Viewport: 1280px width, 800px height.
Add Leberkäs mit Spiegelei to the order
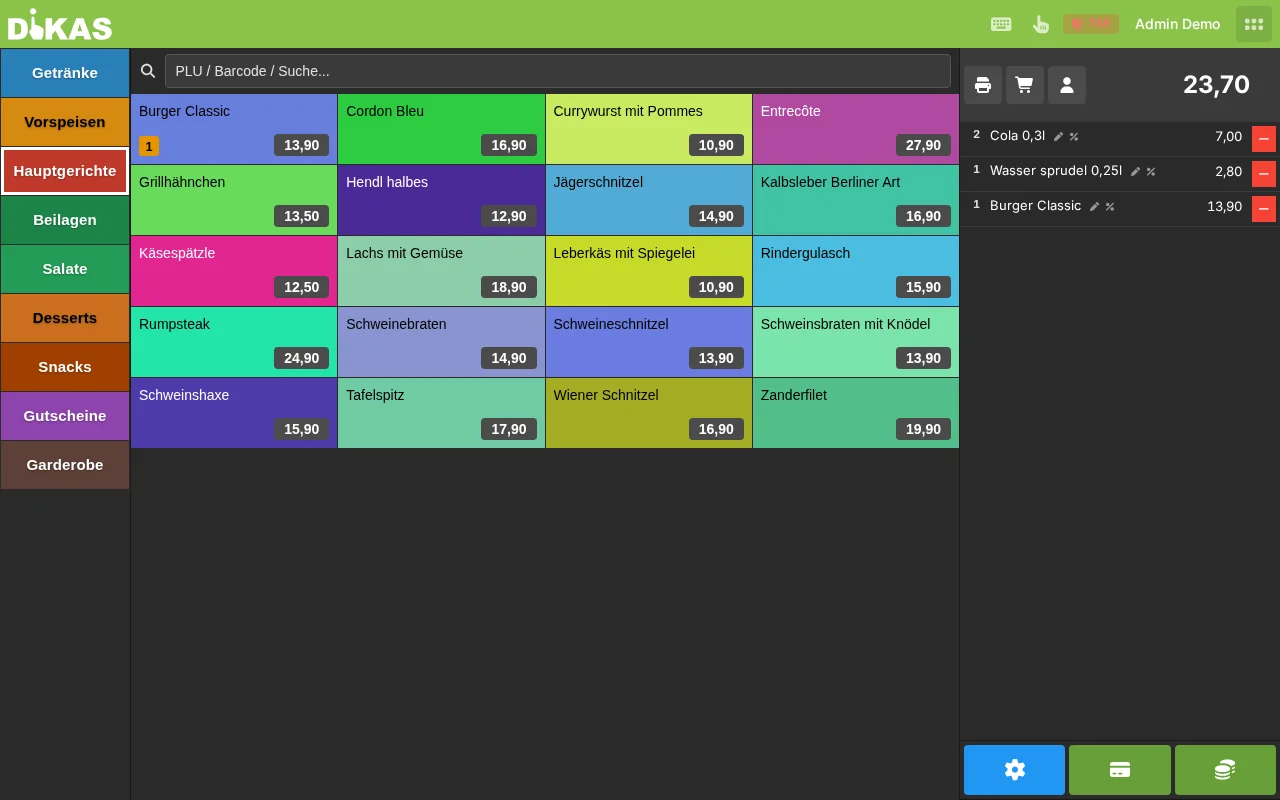coord(649,271)
